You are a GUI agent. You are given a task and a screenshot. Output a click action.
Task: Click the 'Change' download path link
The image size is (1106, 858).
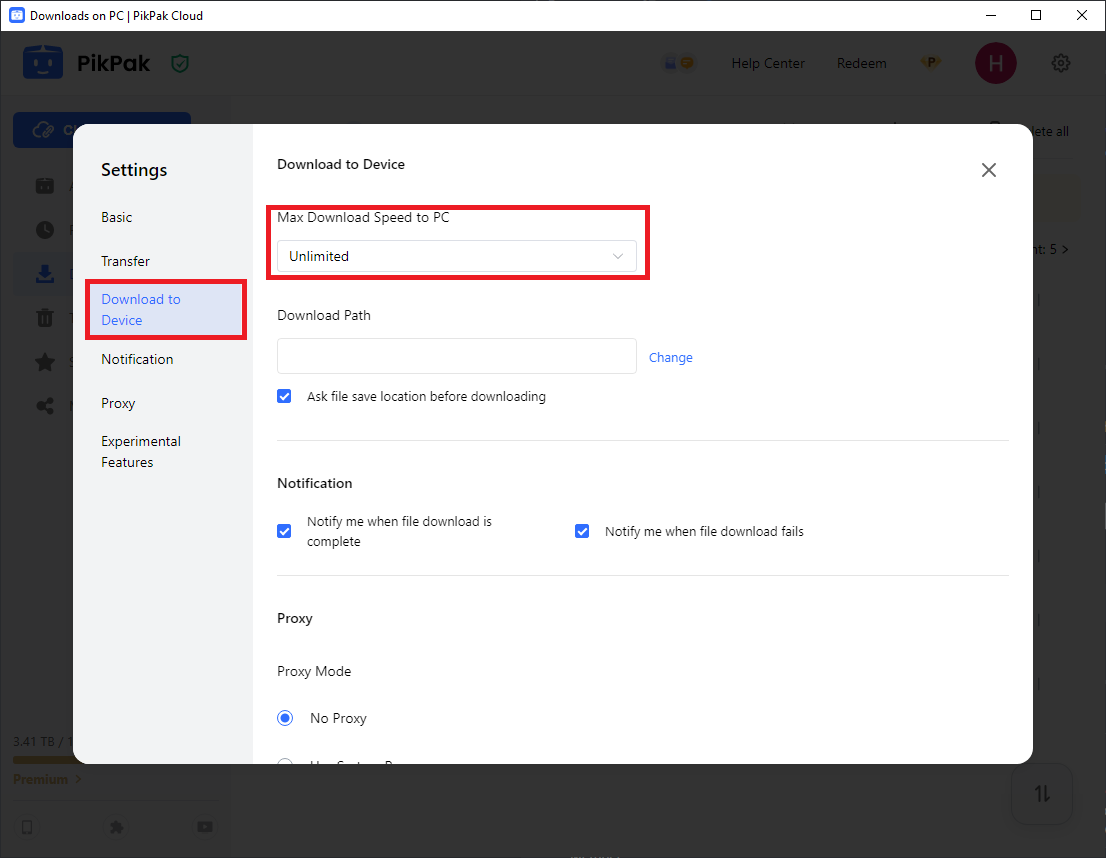click(x=670, y=357)
